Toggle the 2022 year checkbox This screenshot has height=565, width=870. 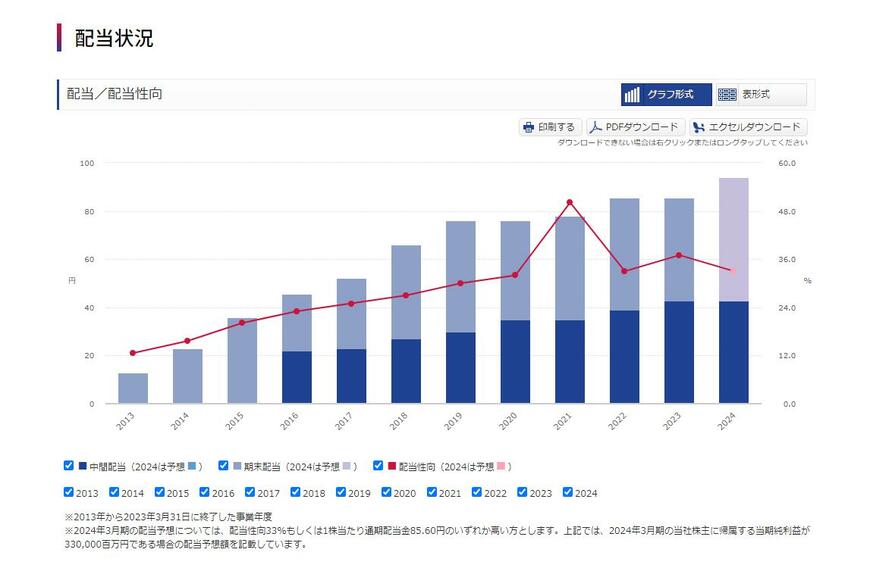(477, 492)
